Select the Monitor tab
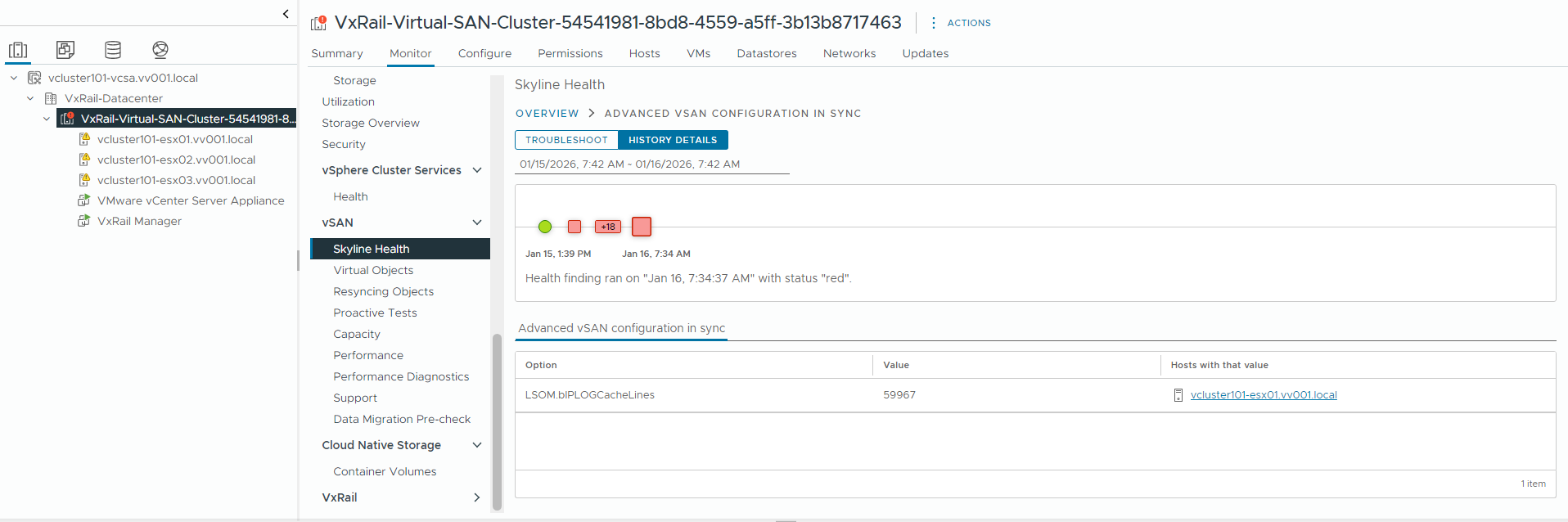1568x522 pixels. [x=411, y=53]
